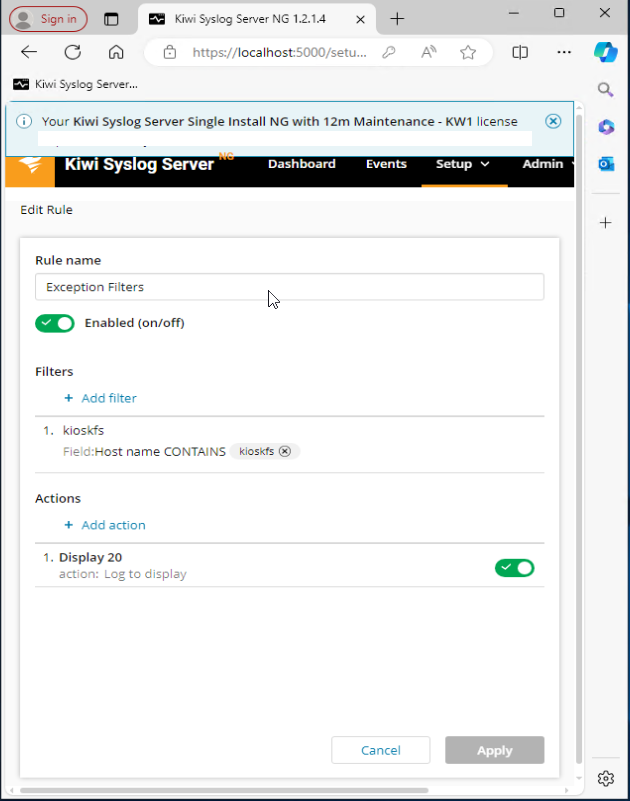630x801 pixels.
Task: Click the horizontal scrollbar at bottom
Action: coord(224,790)
